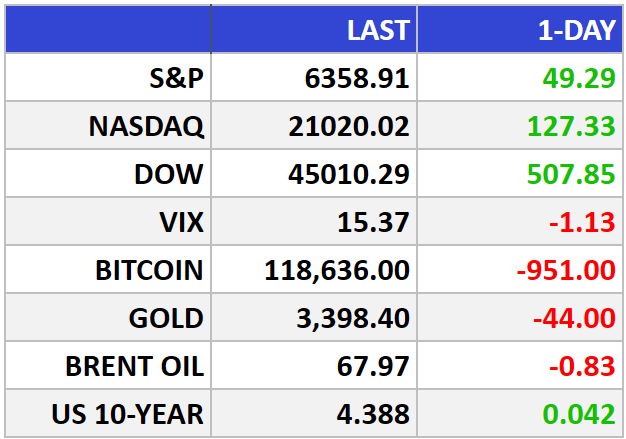The image size is (626, 439).
Task: Select the S&P row label
Action: [176, 78]
